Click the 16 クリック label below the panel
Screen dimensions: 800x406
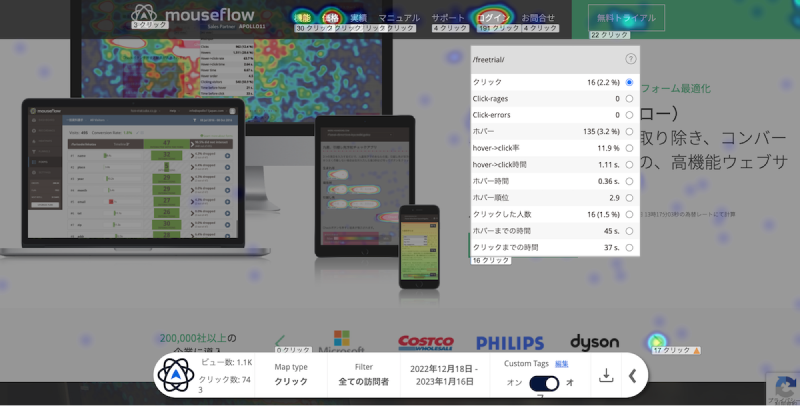(491, 260)
